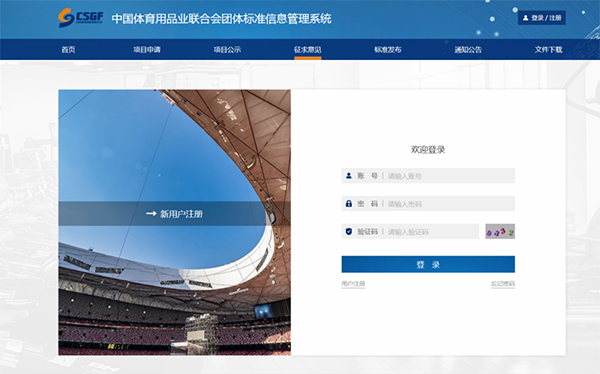Image resolution: width=600 pixels, height=374 pixels.
Task: Click the lock icon beside 密码 field
Action: 349,204
